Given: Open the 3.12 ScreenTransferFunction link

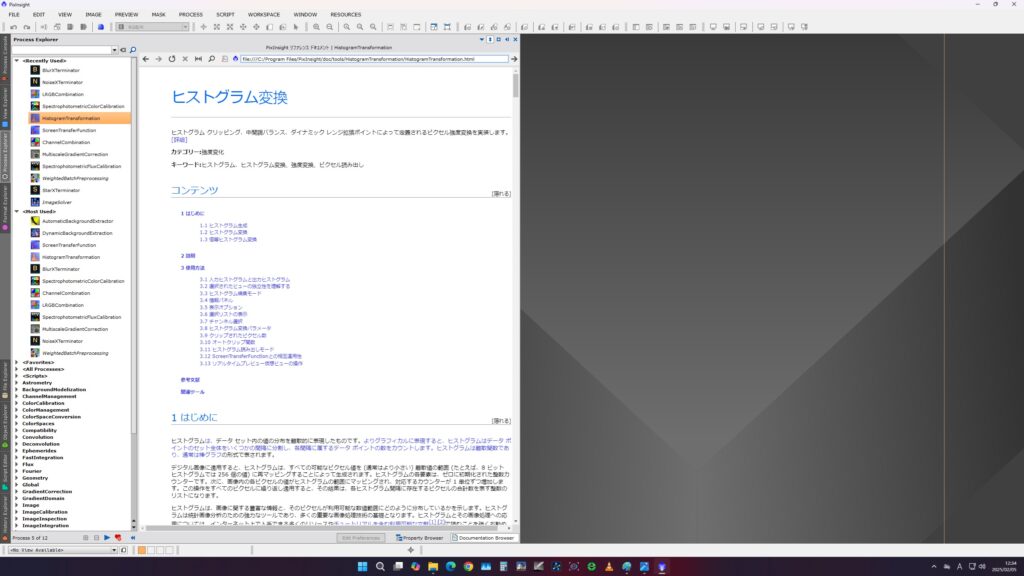Looking at the screenshot, I should pos(251,357).
